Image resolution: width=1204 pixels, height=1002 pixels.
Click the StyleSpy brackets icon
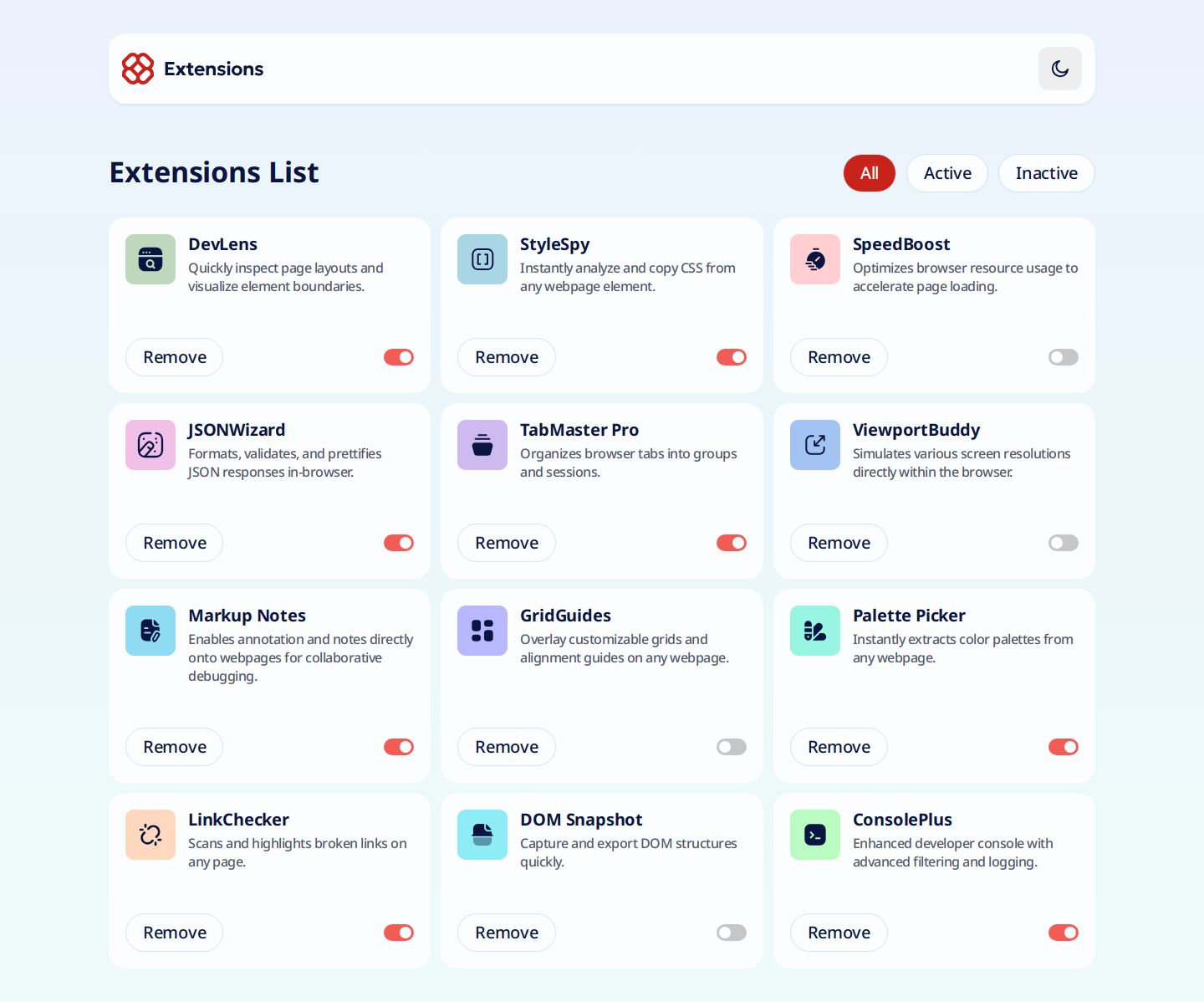482,259
